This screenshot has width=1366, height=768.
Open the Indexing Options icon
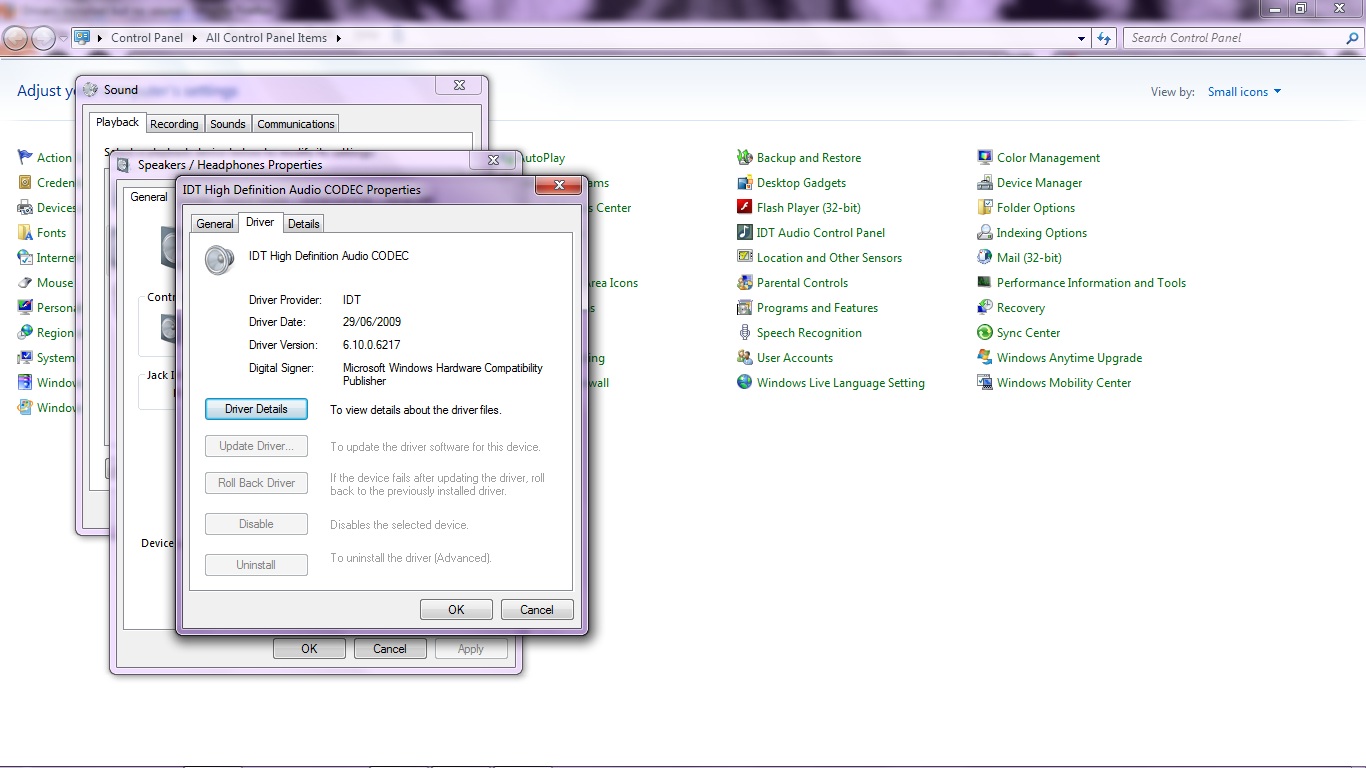pos(984,233)
